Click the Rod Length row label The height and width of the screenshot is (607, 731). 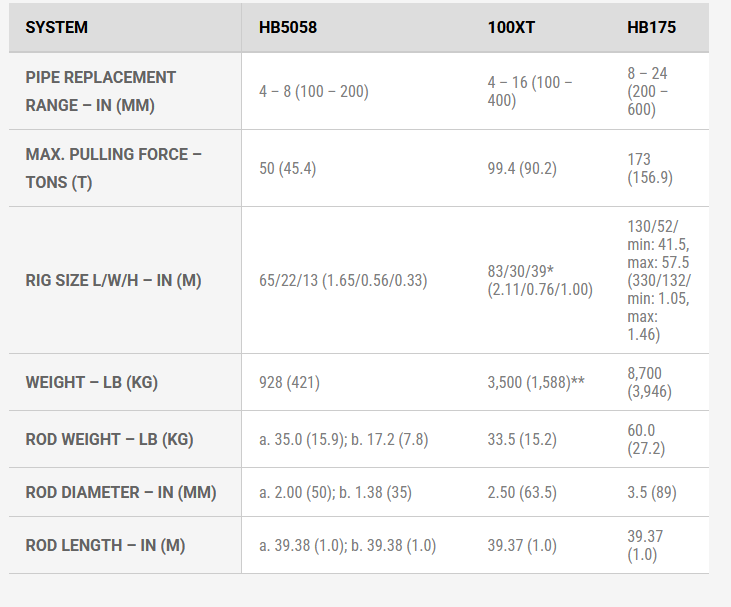coord(105,545)
